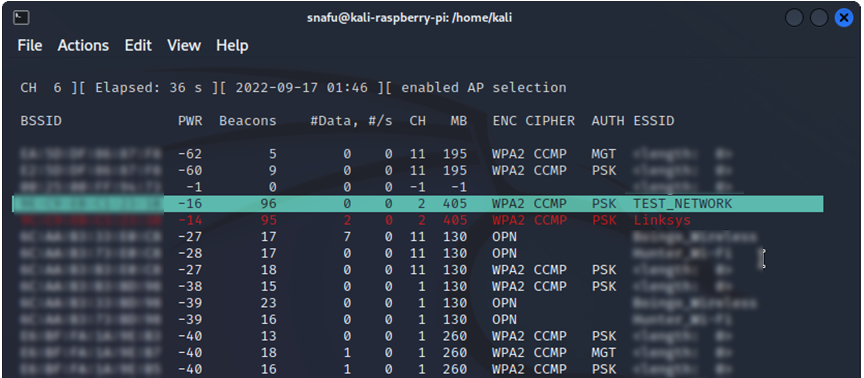Select the Linksys ESSID entry
Viewport: 864px width, 378px height.
pos(662,220)
